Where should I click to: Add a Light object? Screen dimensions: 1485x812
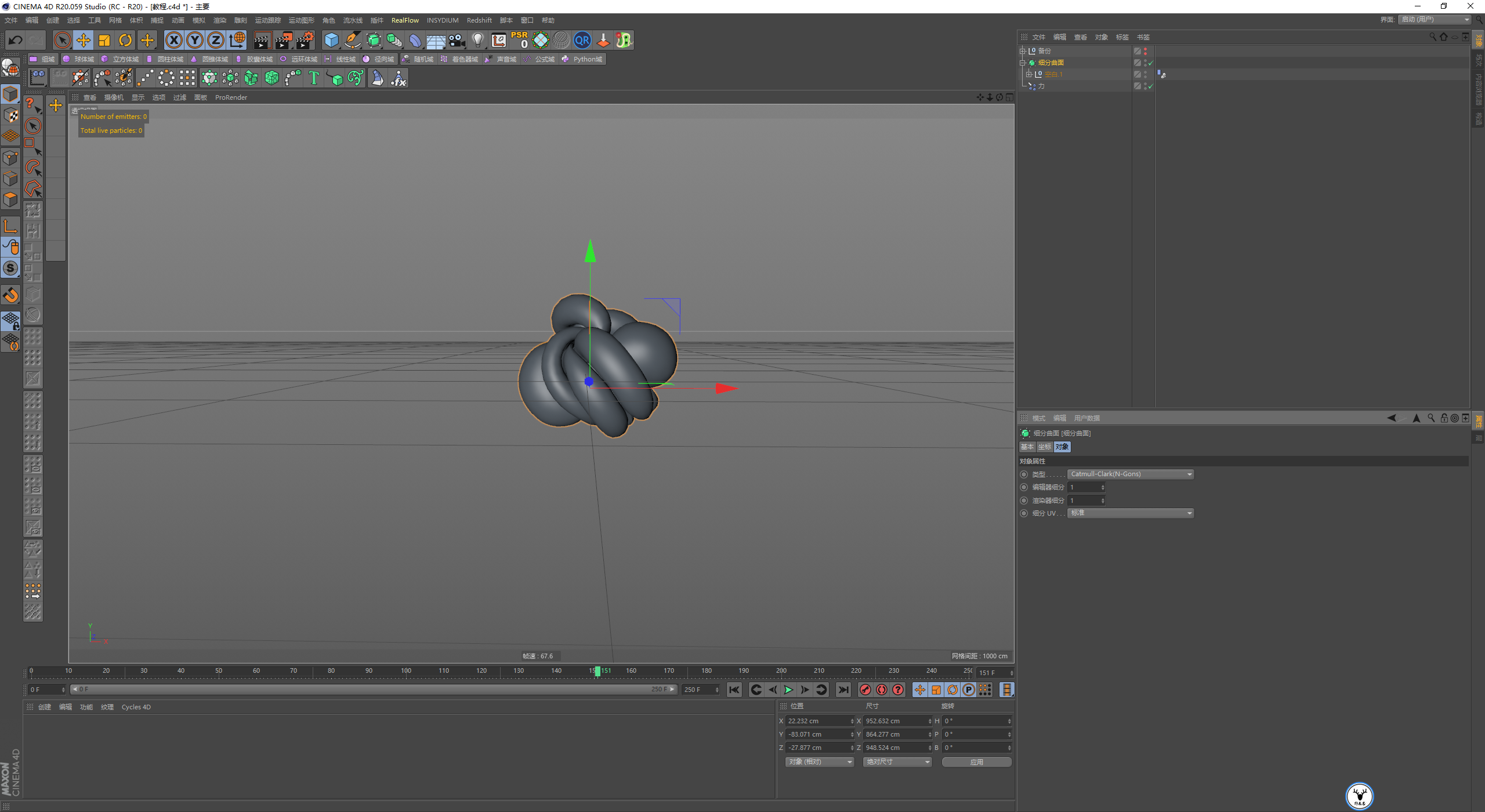477,40
